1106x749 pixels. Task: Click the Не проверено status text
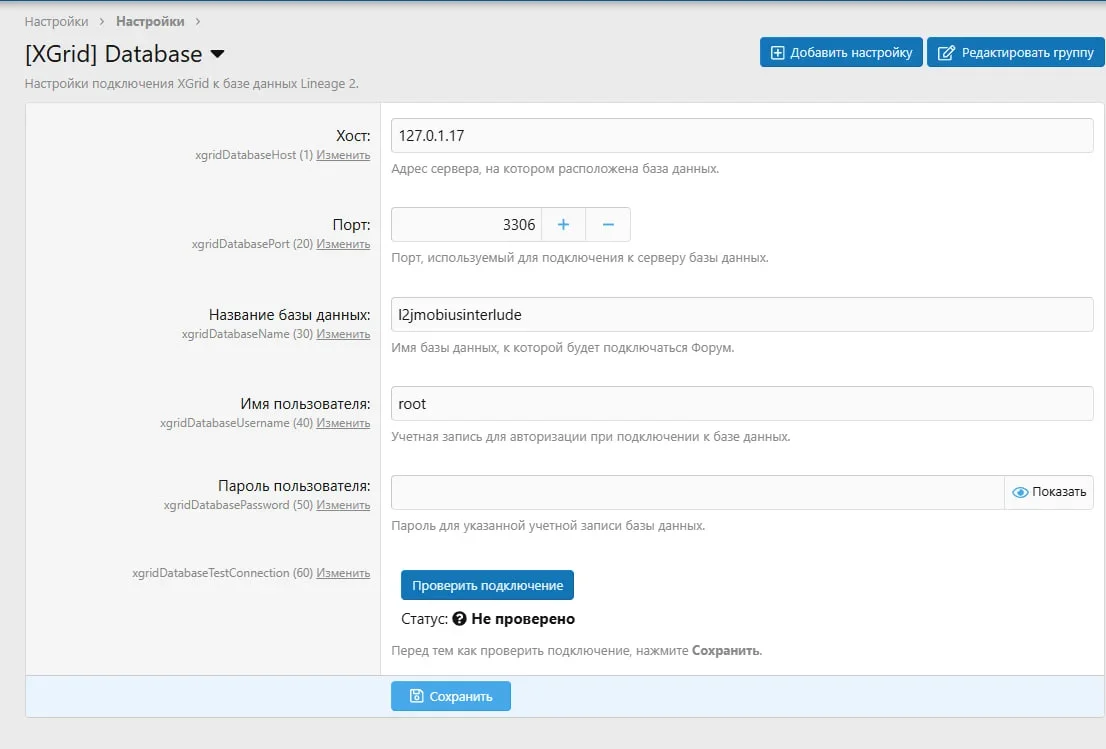point(523,619)
